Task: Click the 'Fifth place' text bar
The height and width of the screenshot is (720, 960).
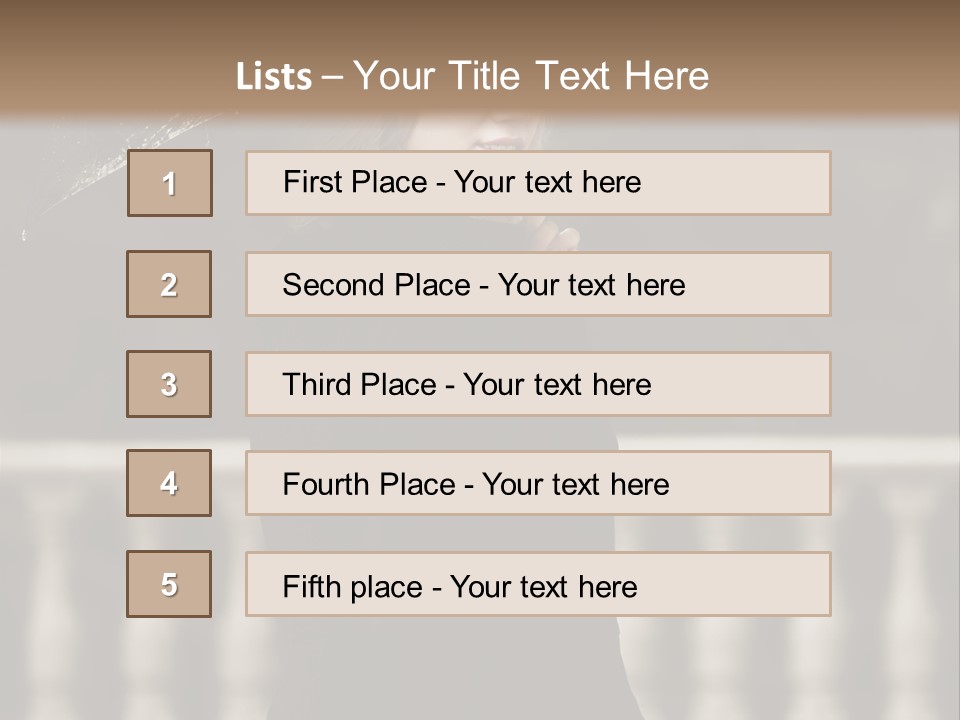Action: pyautogui.click(x=538, y=584)
